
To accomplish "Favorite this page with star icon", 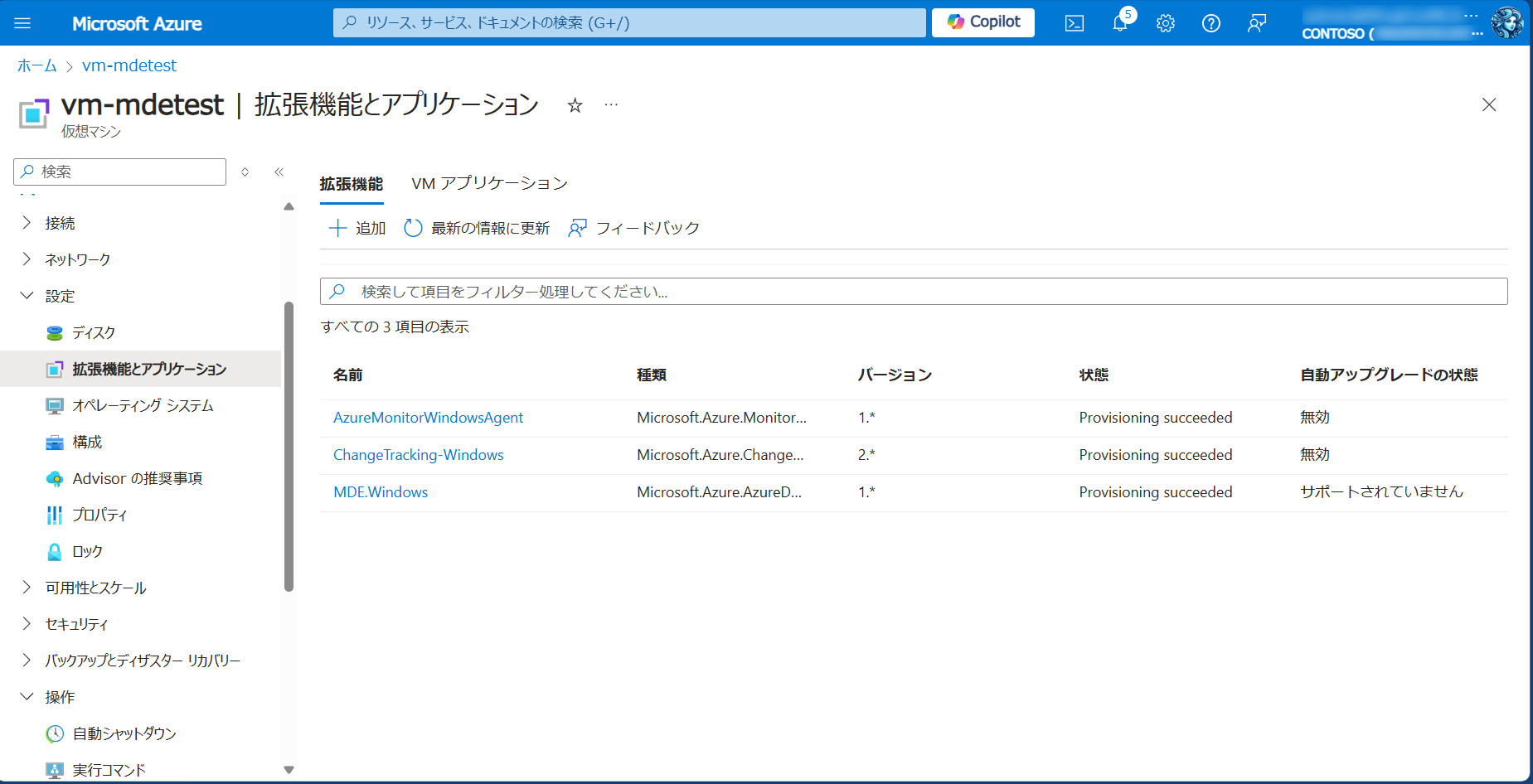I will 575,105.
